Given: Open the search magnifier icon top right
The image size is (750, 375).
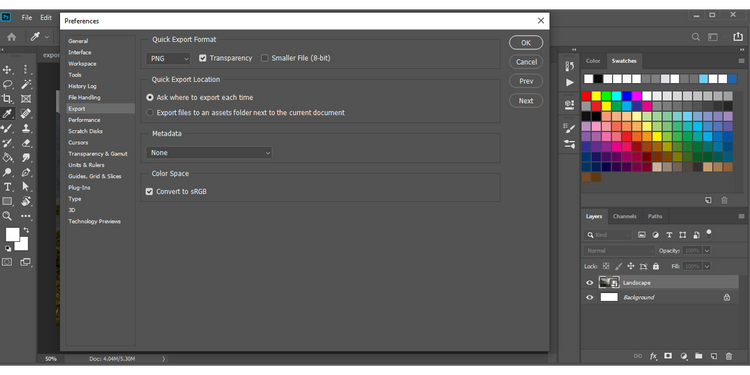Looking at the screenshot, I should coord(696,37).
